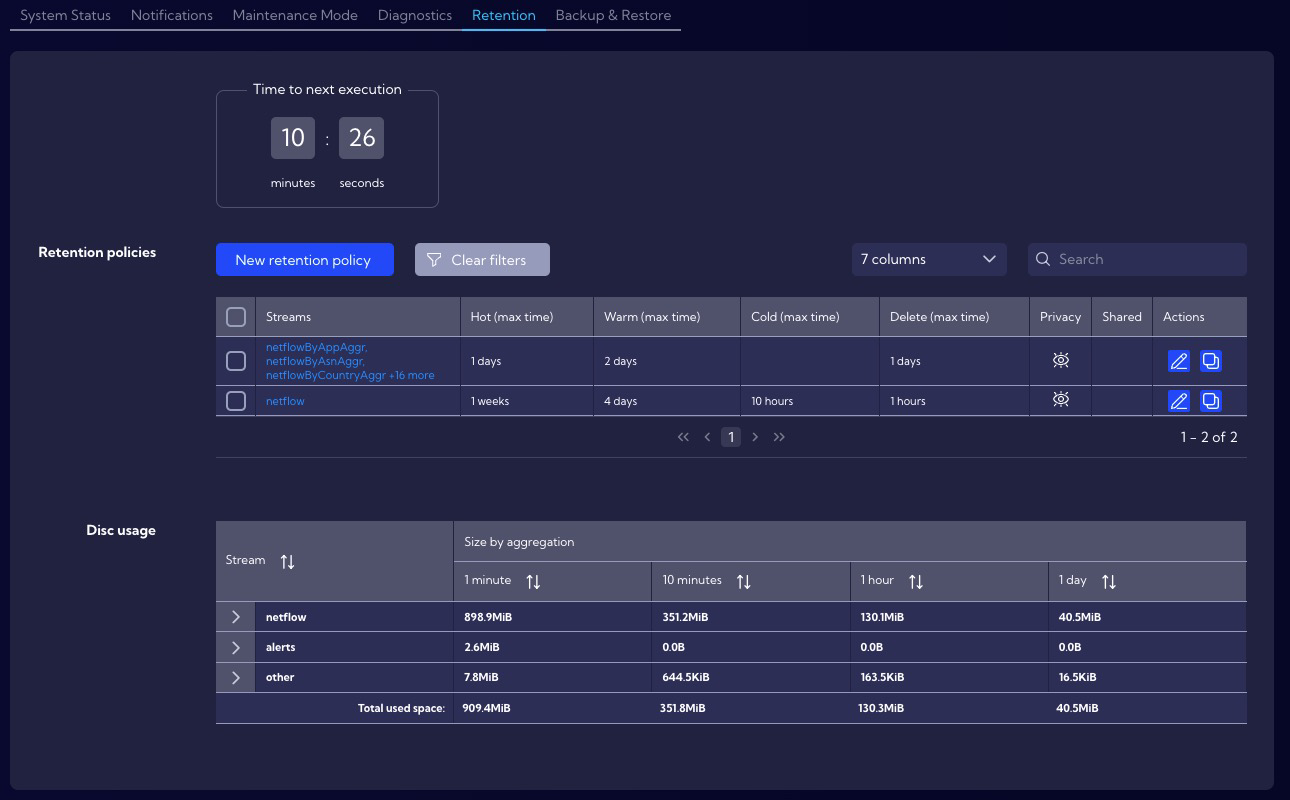Click the 7.8MiB other size cell
Image resolution: width=1290 pixels, height=800 pixels.
tap(553, 677)
